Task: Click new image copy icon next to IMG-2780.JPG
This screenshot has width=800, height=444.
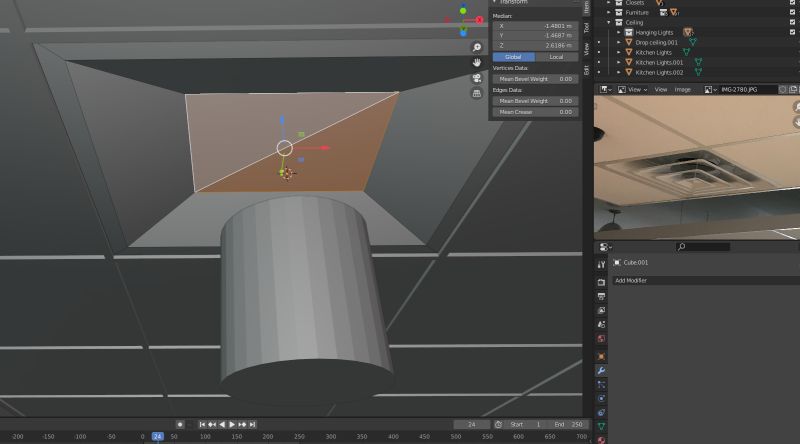Action: pyautogui.click(x=793, y=89)
